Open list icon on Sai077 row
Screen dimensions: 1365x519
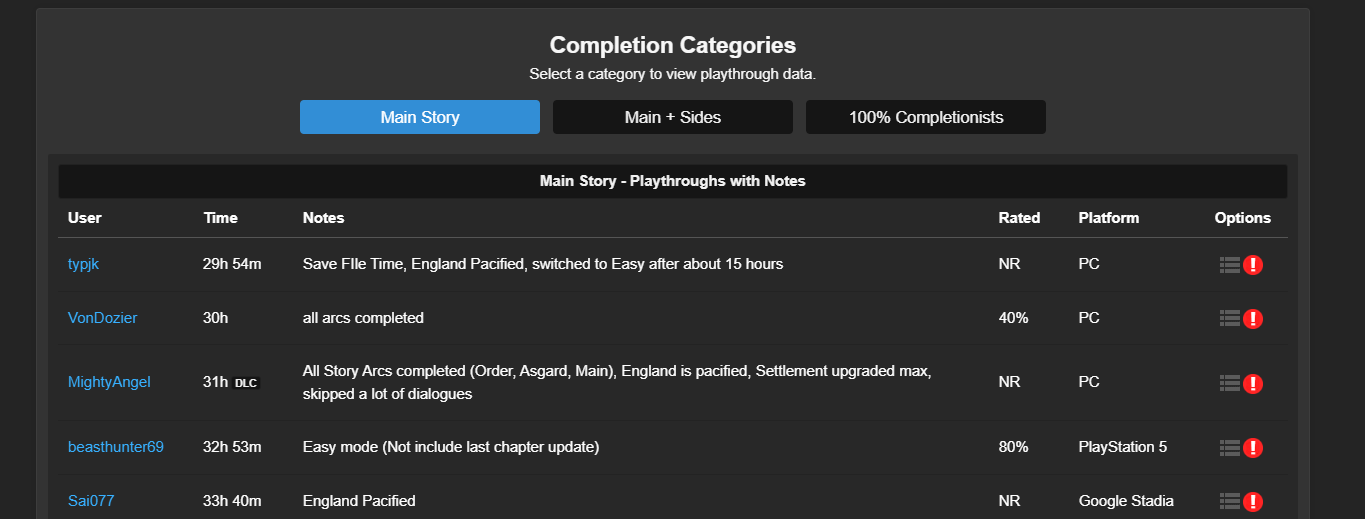[1230, 500]
